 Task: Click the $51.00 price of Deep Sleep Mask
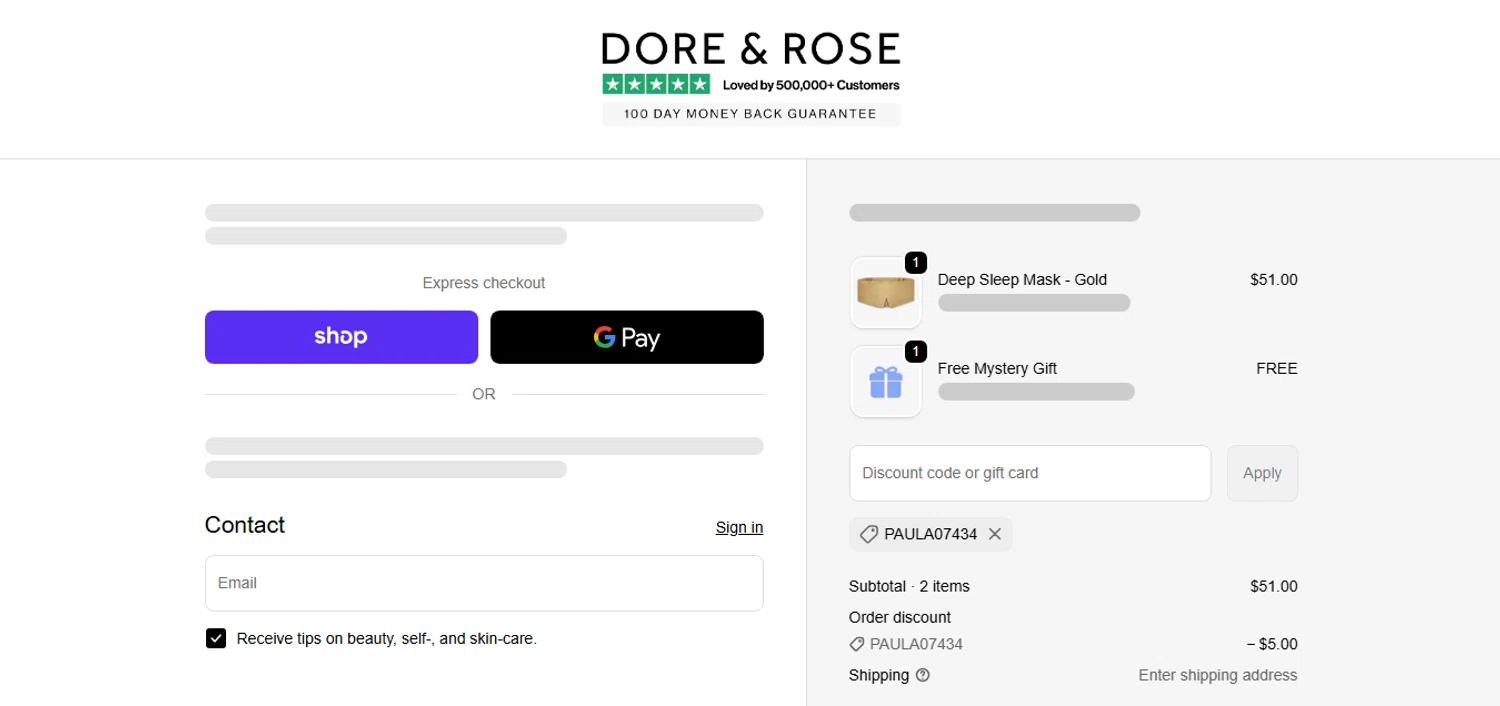tap(1274, 280)
